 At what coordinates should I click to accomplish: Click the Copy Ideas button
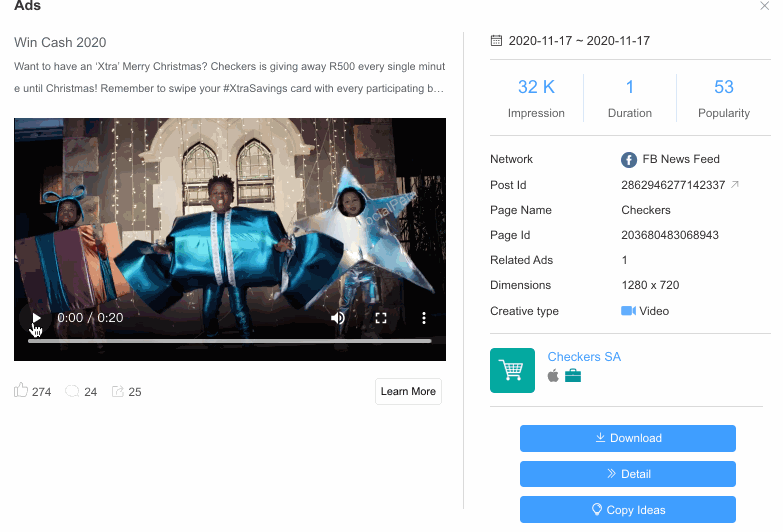628,510
